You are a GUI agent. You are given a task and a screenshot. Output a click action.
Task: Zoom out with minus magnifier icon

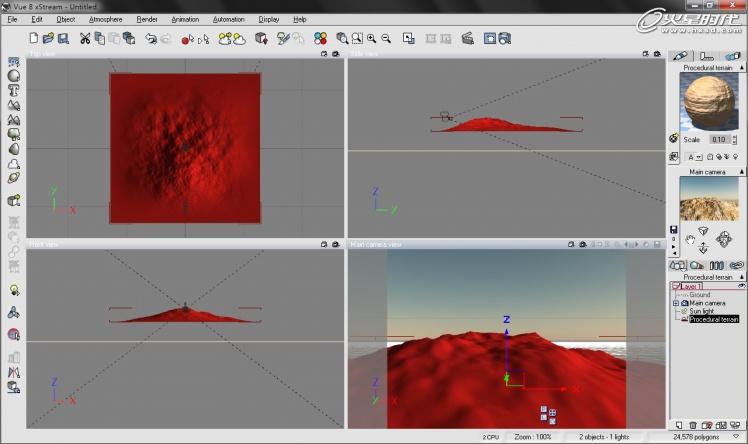(386, 38)
